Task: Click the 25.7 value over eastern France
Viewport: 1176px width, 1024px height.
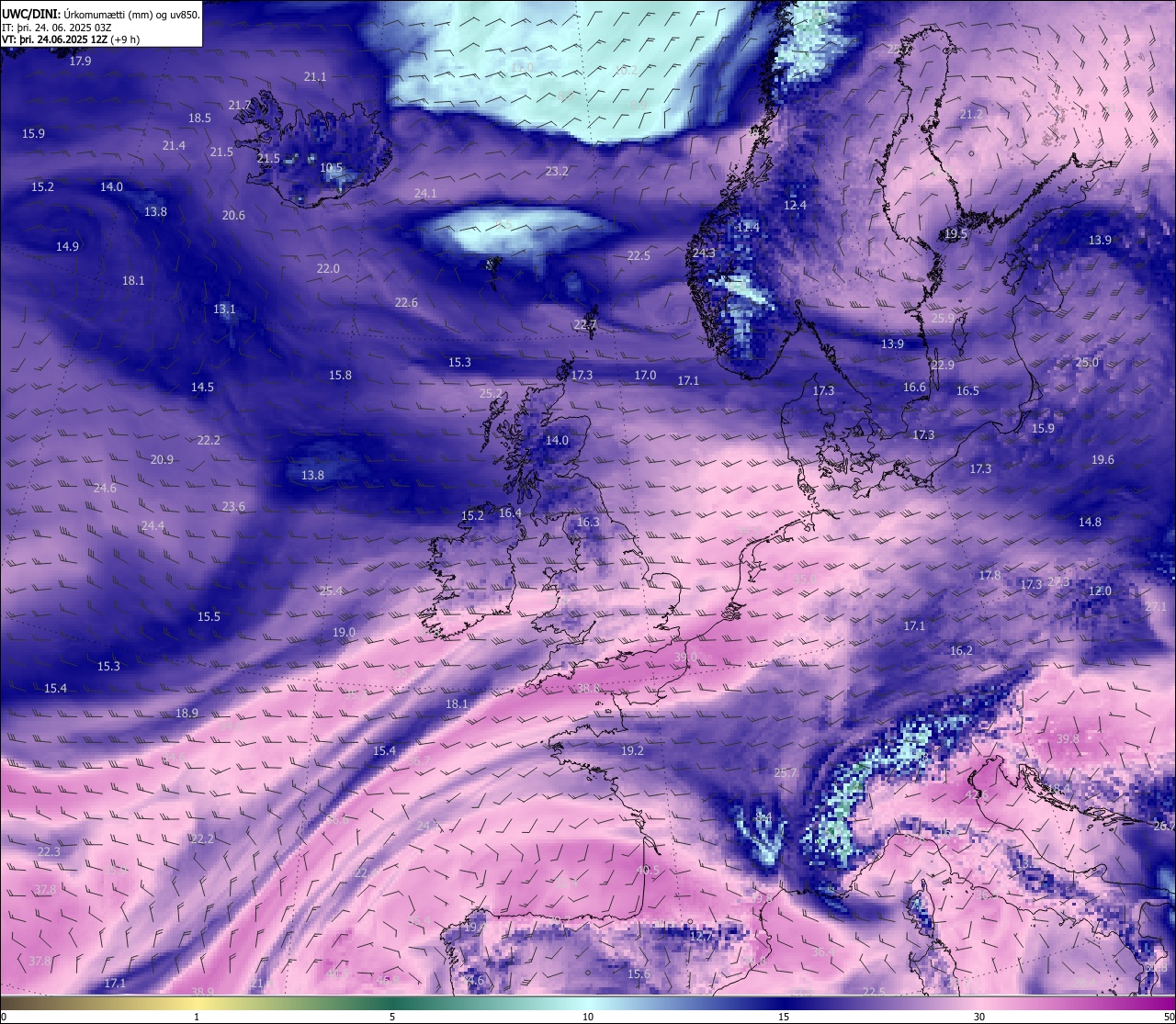Action: pos(786,772)
